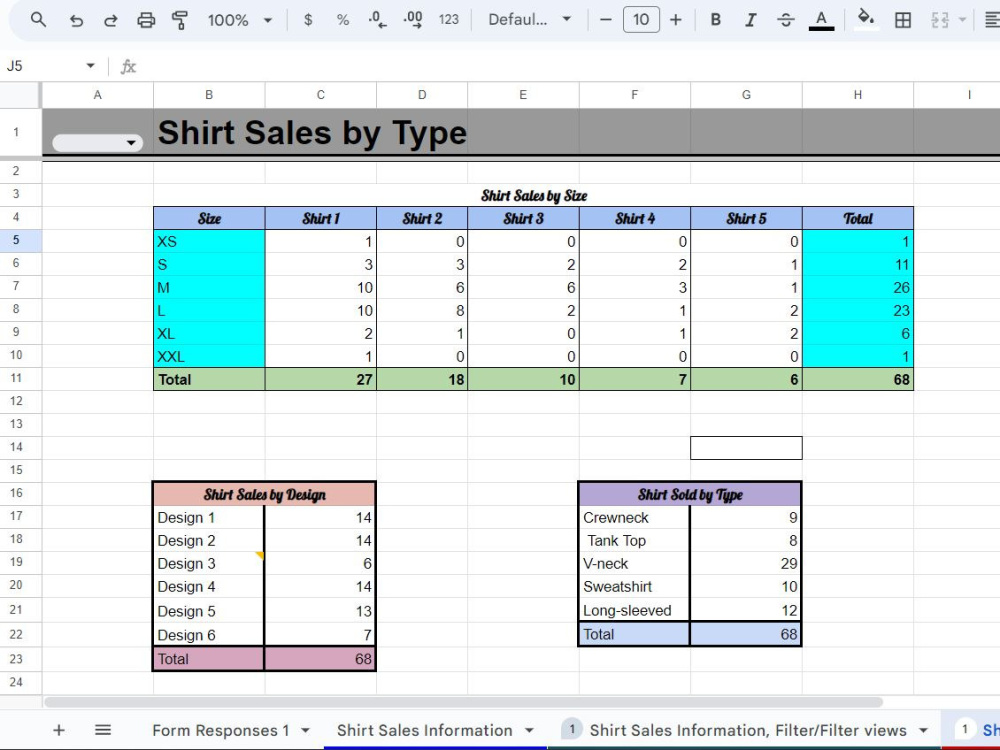Image resolution: width=1000 pixels, height=750 pixels.
Task: Select the outlined cell G14
Action: [x=746, y=448]
